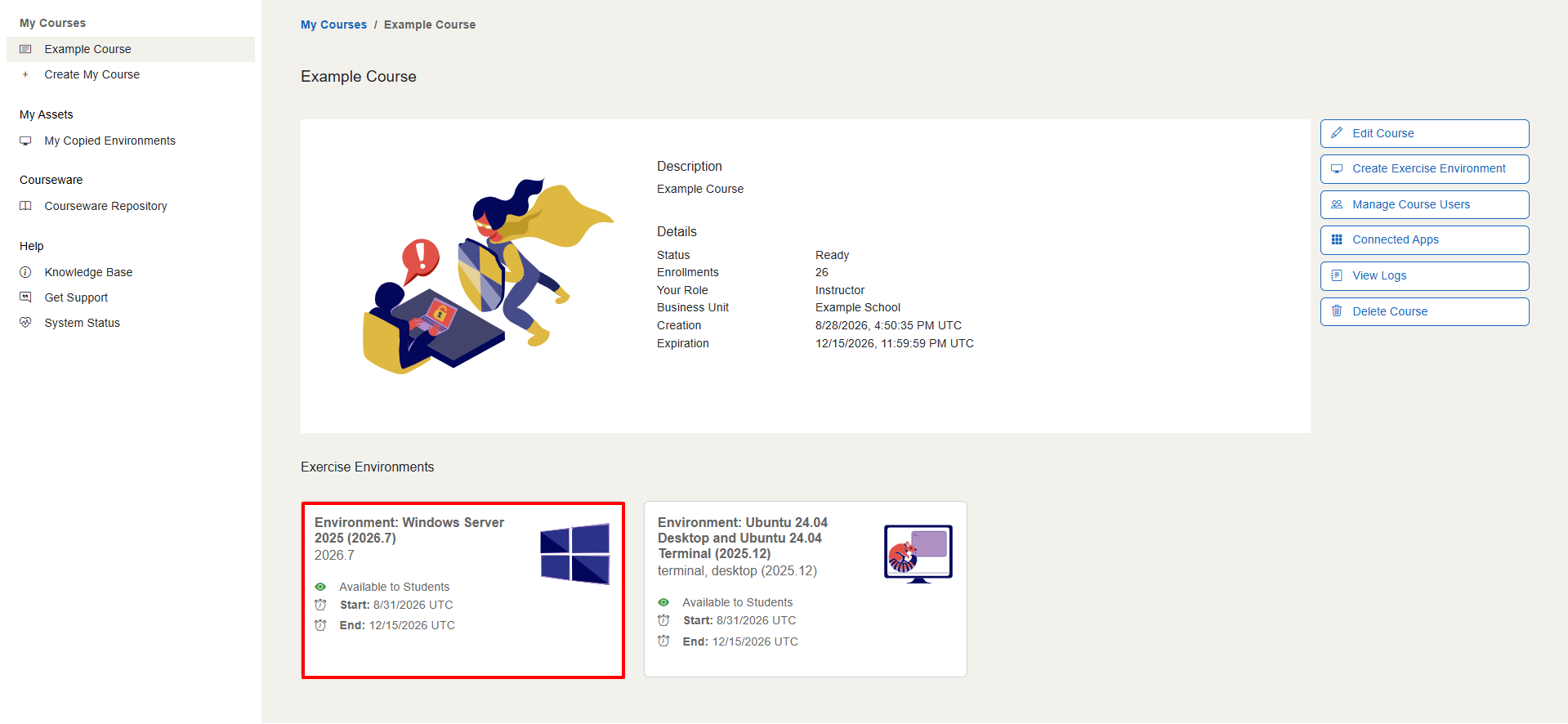Click Create Exercise Environment button
This screenshot has width=1568, height=724.
pos(1424,169)
